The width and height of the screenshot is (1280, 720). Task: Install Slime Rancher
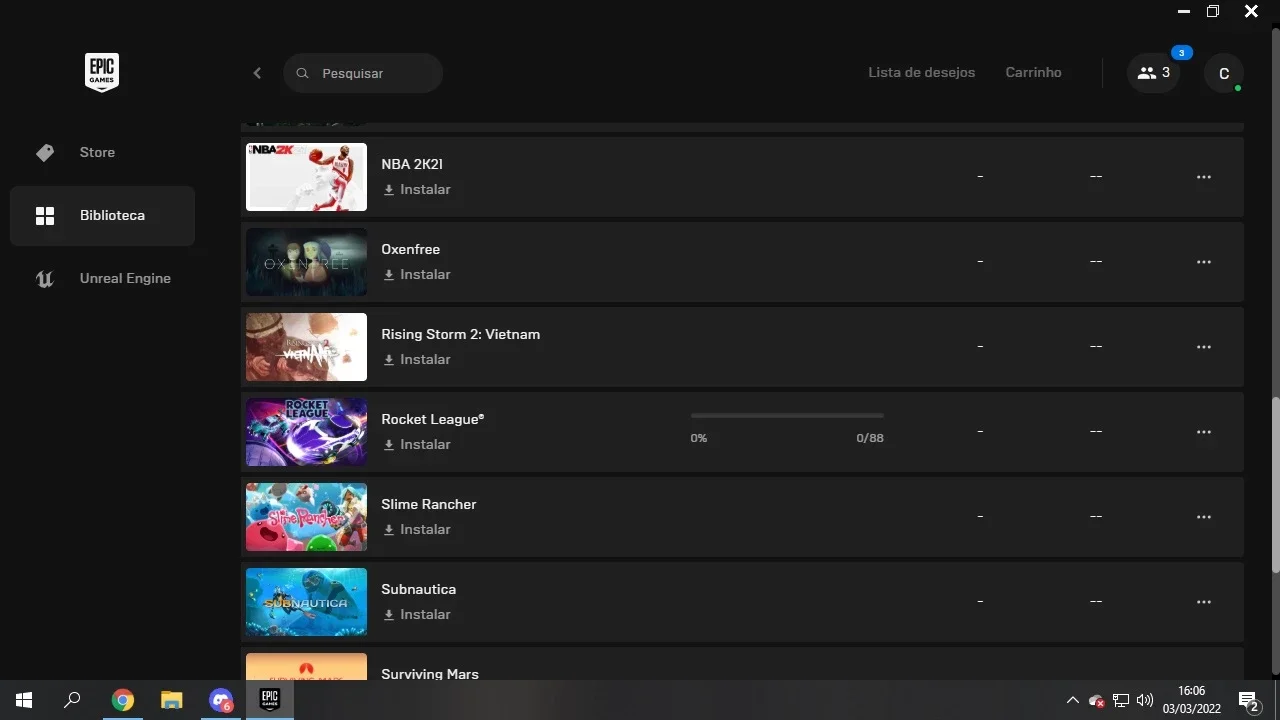click(417, 530)
